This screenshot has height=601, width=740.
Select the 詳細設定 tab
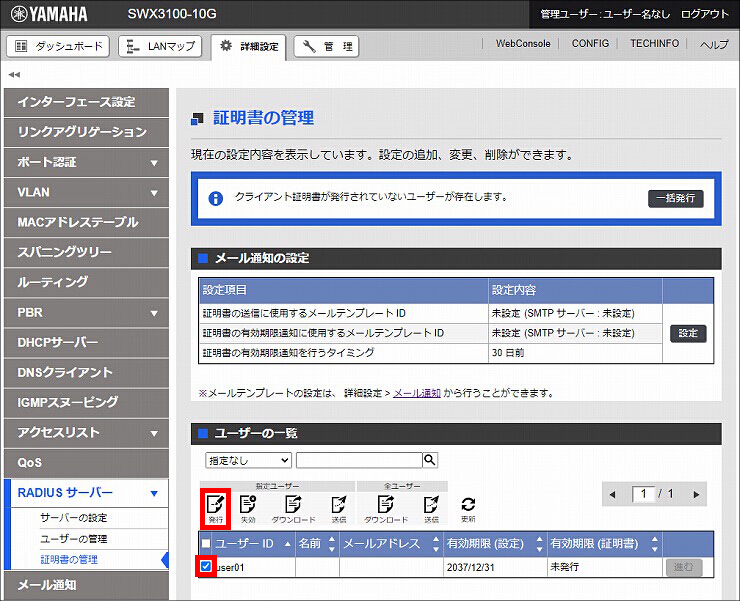tap(248, 46)
